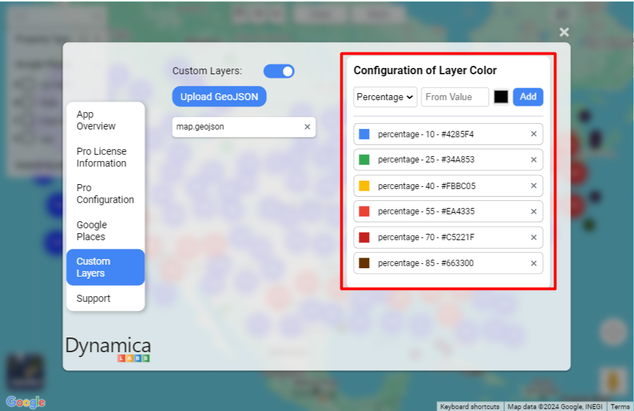Click the red #EA4335 color swatch
634x411 pixels.
pos(364,212)
